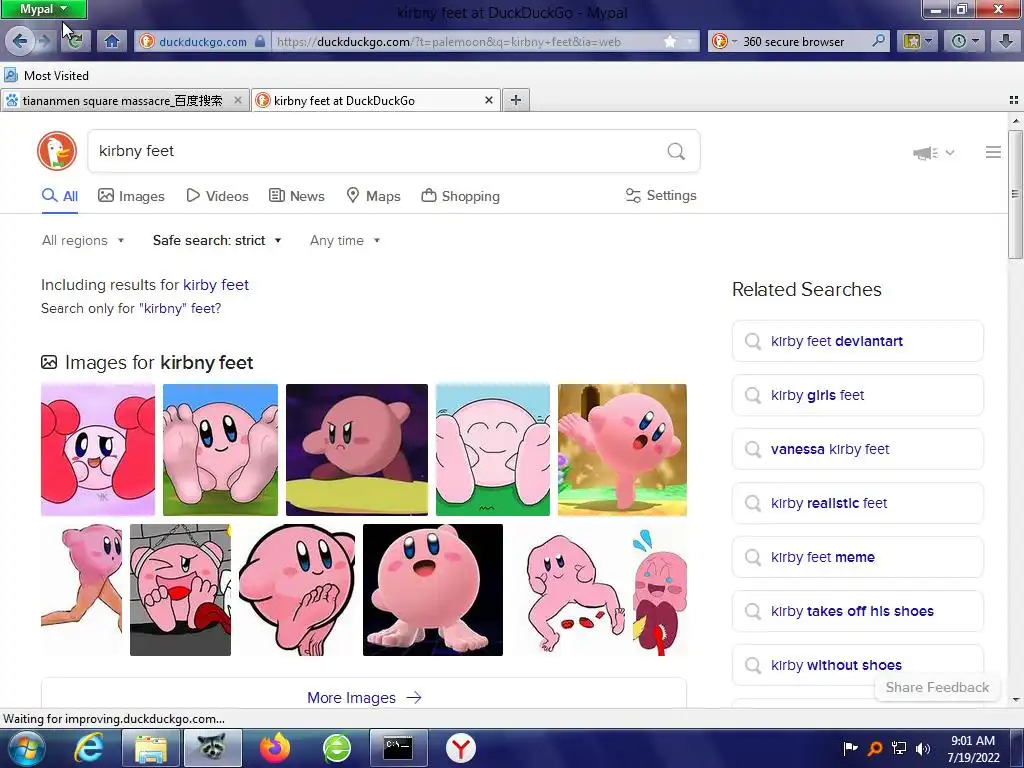This screenshot has width=1024, height=768.
Task: Follow the kirby feet corrected link
Action: 216,285
